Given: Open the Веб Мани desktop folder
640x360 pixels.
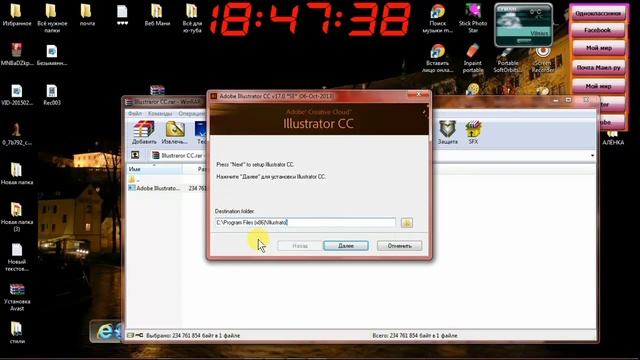Looking at the screenshot, I should (x=157, y=15).
